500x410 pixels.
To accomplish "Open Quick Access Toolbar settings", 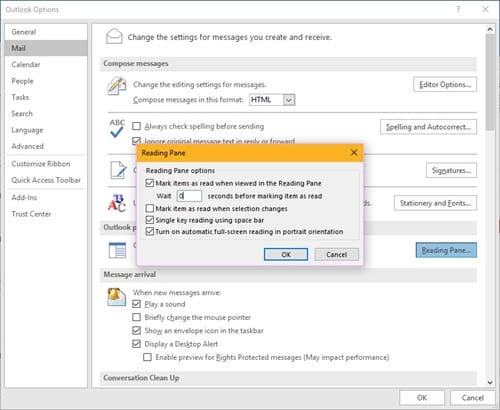I will pos(46,180).
